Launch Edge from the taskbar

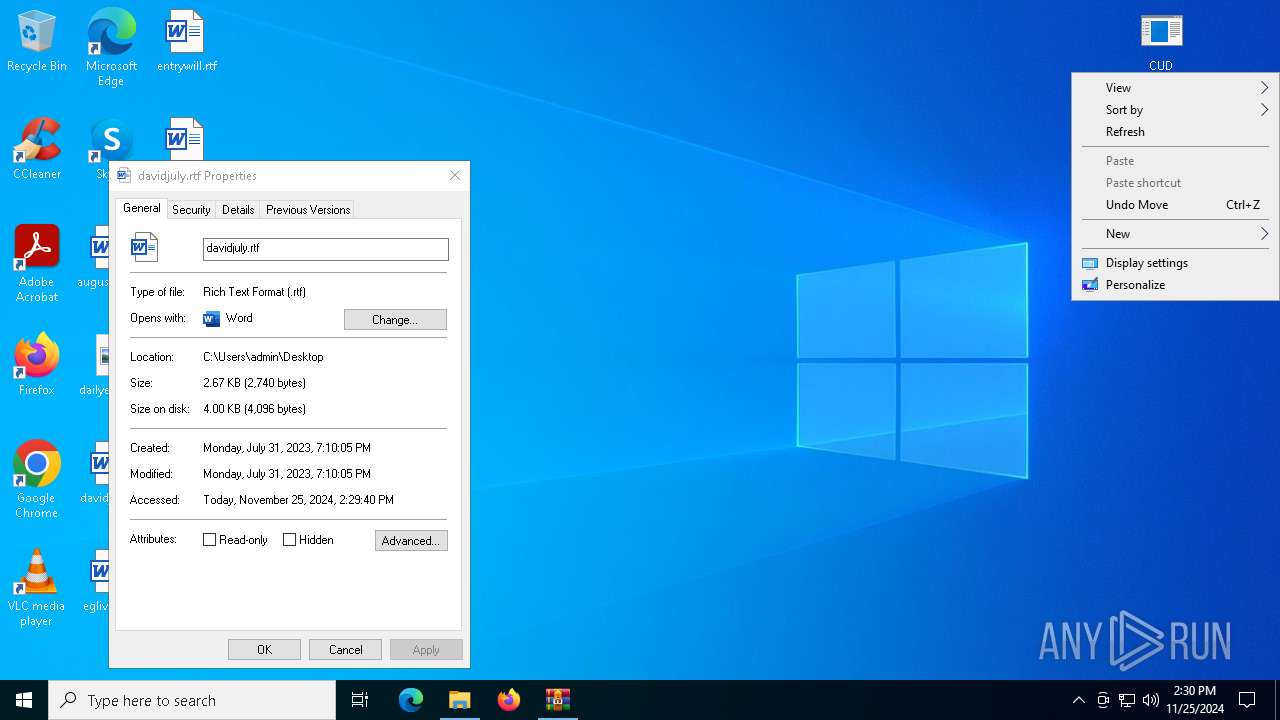pos(411,700)
